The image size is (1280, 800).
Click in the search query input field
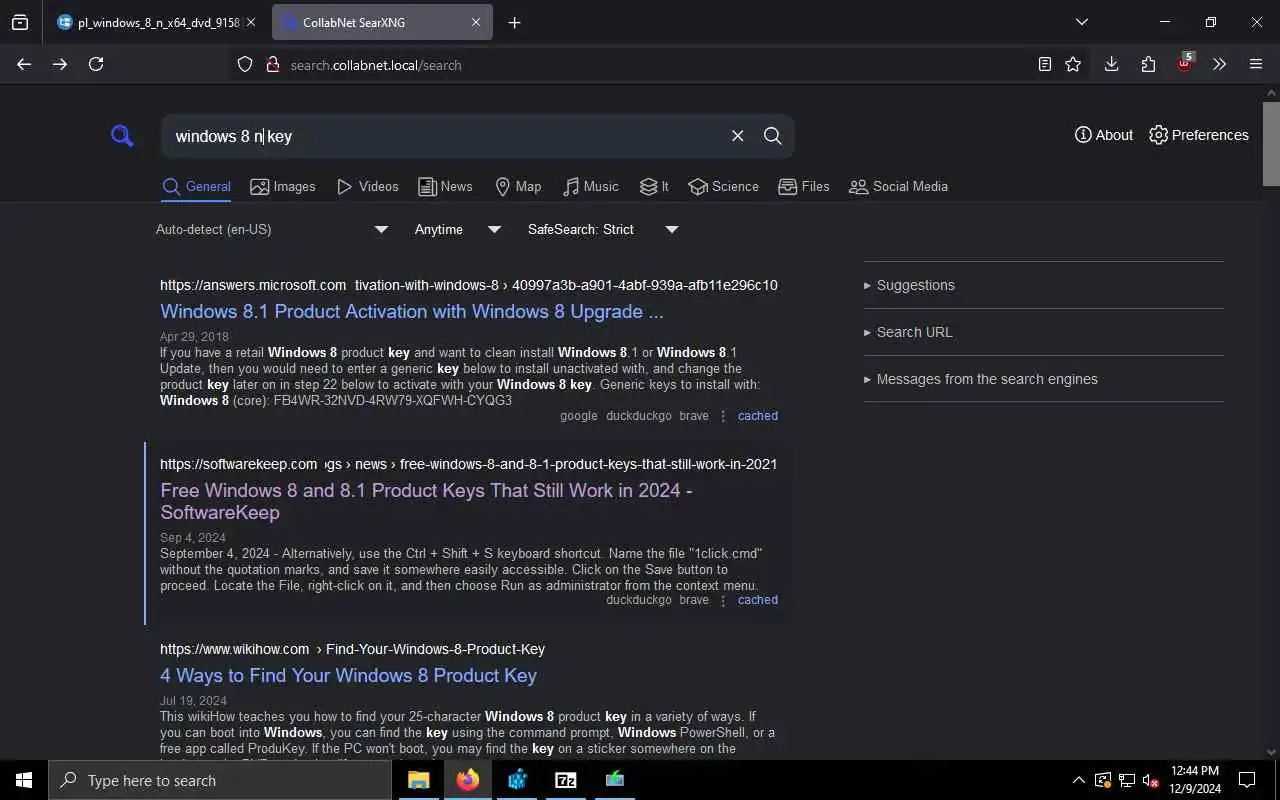click(445, 136)
